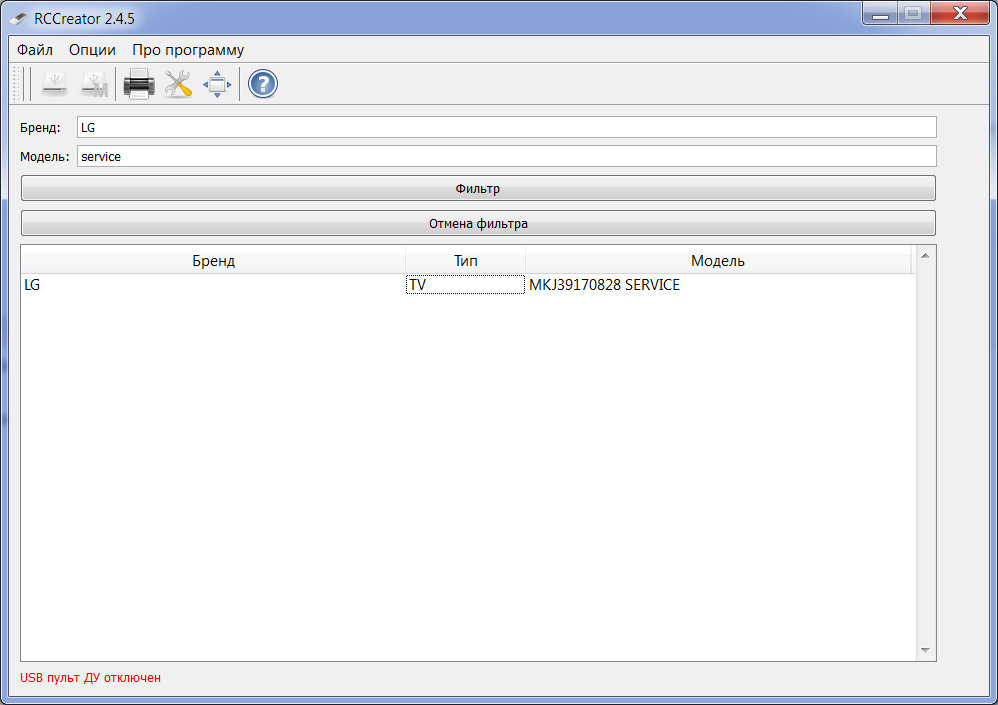Open the Про программу menu

pyautogui.click(x=188, y=50)
